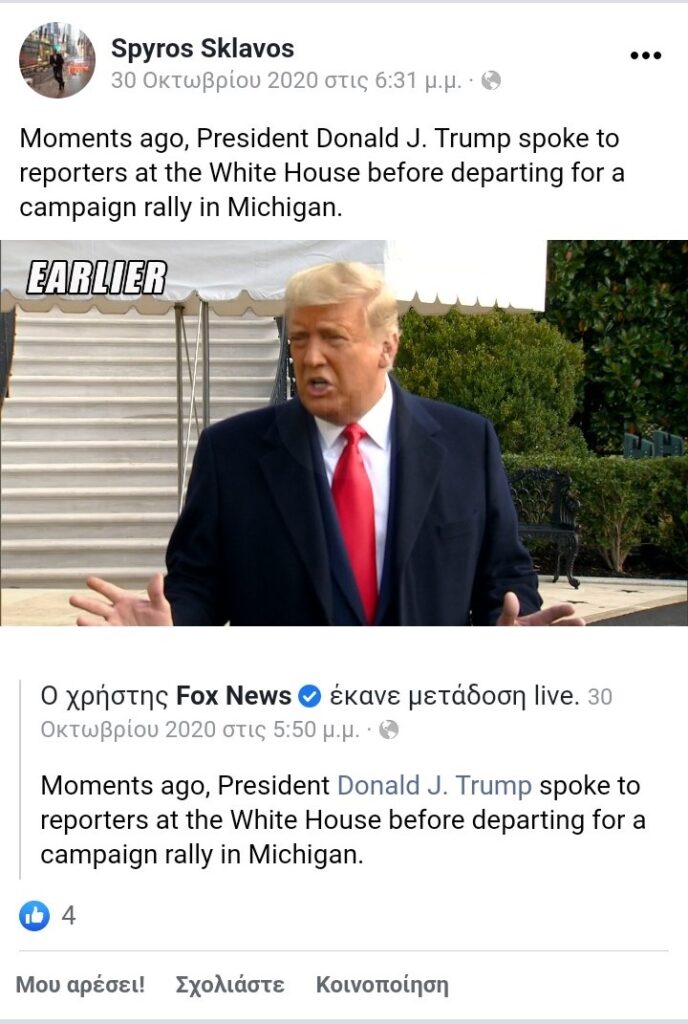The height and width of the screenshot is (1024, 688).
Task: Open Spyros Sklavos profile picture
Action: (57, 59)
